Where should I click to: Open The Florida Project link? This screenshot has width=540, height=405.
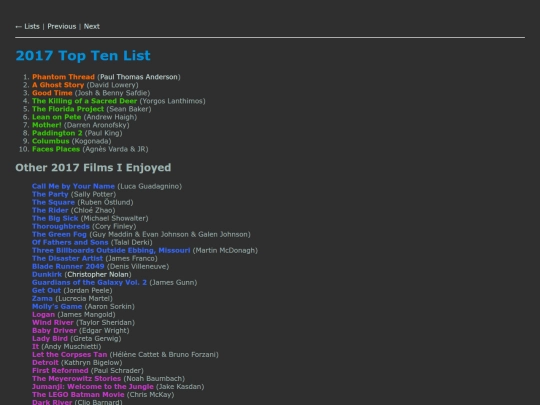(x=68, y=109)
